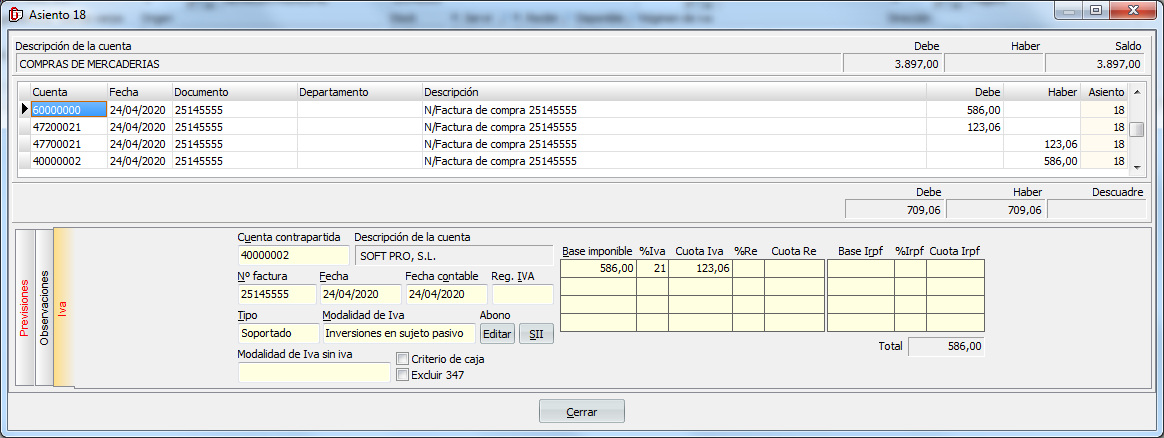1164x438 pixels.
Task: Click the Asiento 18 window title icon
Action: click(14, 13)
